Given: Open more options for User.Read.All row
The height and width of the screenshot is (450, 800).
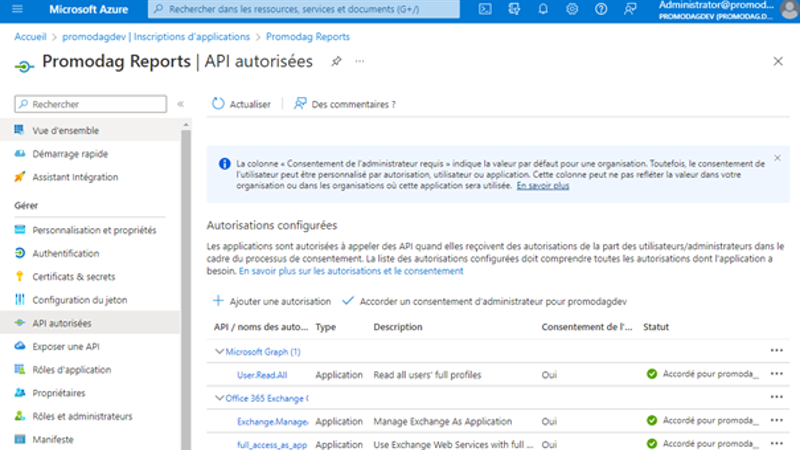Looking at the screenshot, I should (776, 374).
